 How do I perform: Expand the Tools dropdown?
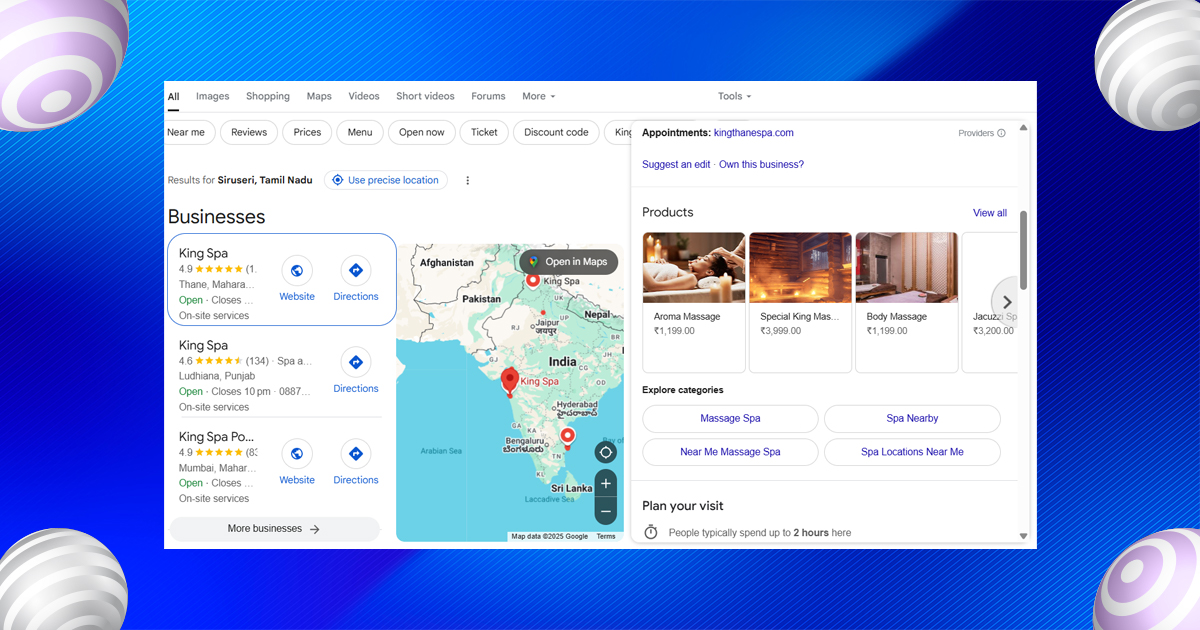pyautogui.click(x=734, y=96)
